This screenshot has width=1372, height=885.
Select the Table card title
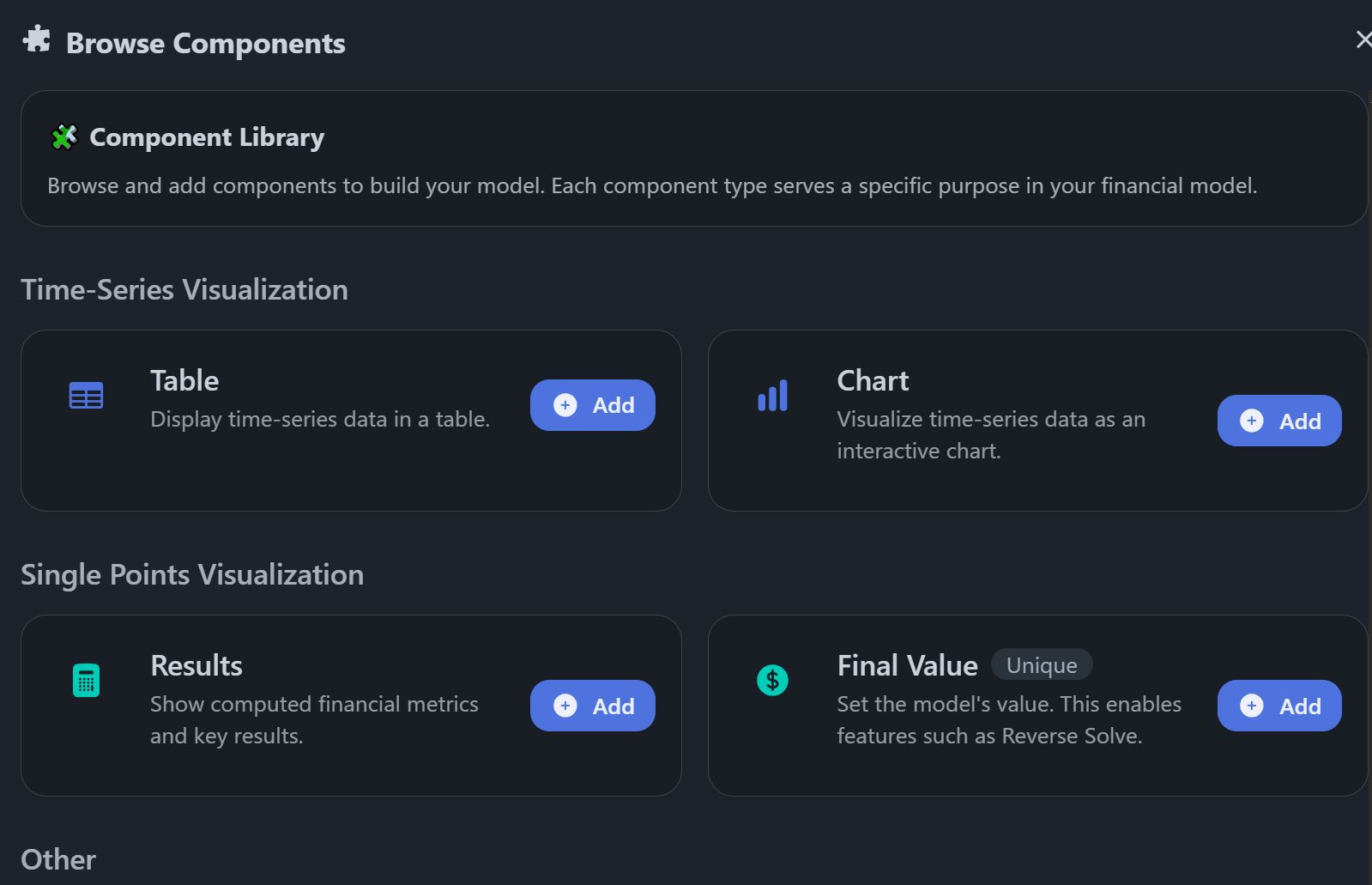tap(184, 380)
